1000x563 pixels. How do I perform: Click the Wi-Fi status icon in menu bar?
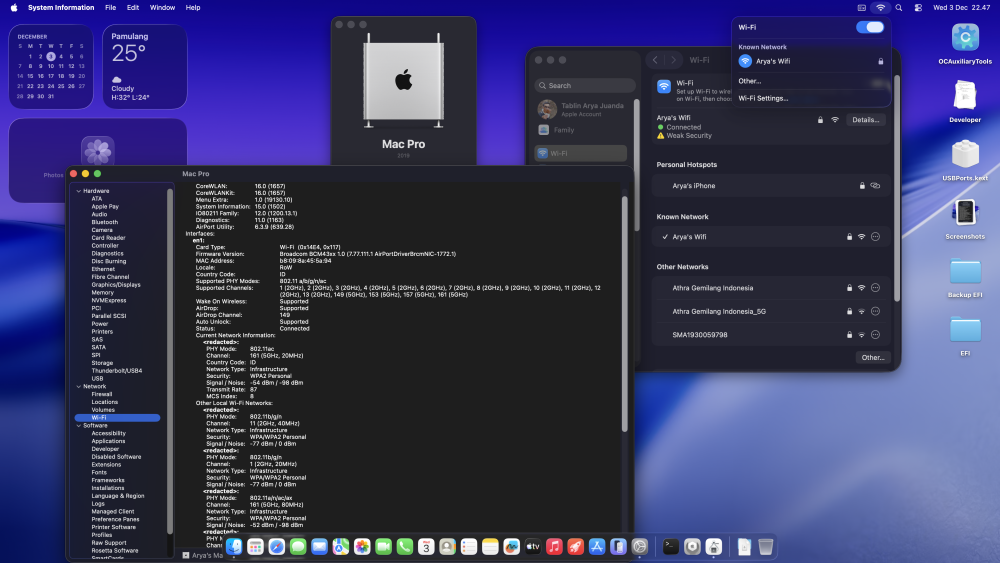point(881,8)
